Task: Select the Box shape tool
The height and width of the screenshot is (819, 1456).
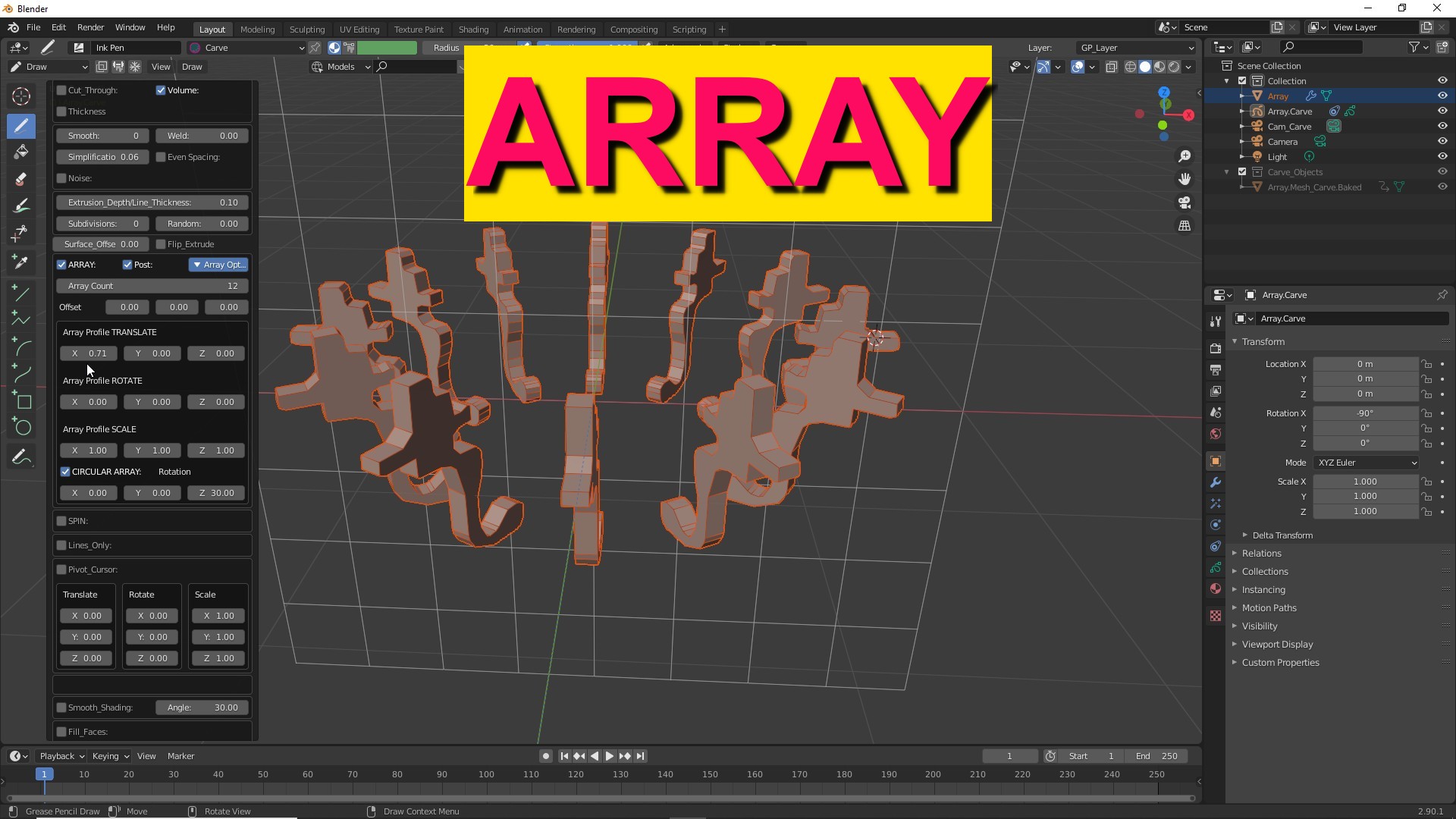Action: 21,400
